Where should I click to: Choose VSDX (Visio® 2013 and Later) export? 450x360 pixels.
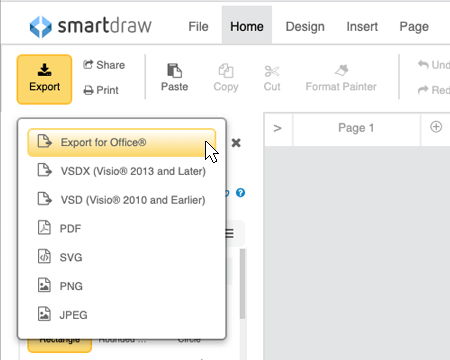(122, 171)
